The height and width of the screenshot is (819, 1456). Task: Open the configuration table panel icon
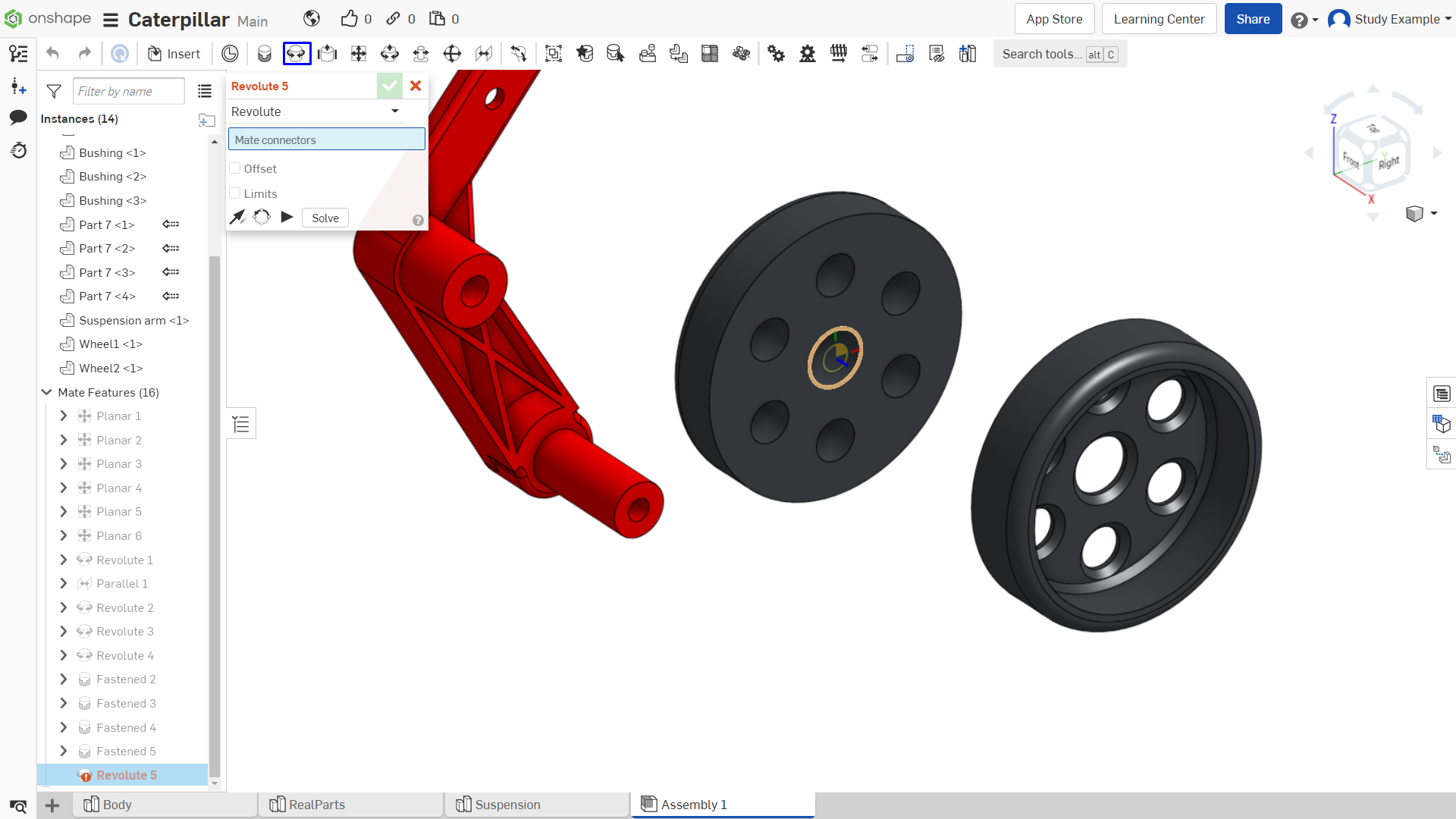tap(1442, 424)
